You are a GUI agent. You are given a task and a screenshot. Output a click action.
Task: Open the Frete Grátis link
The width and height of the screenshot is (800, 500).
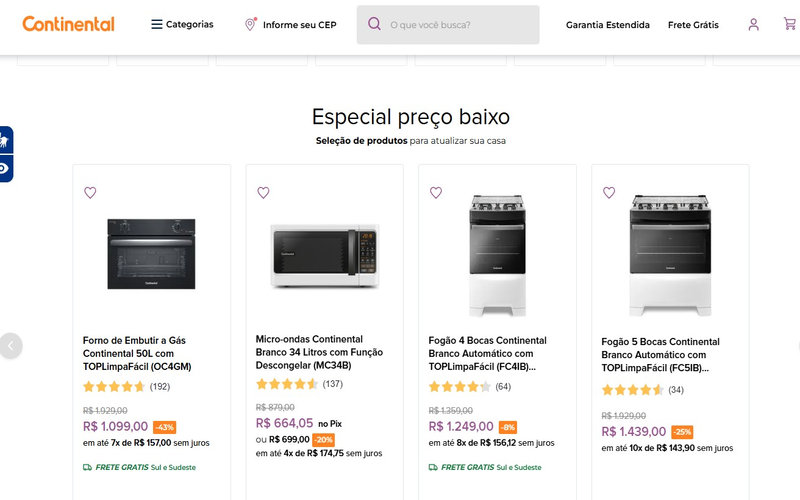click(x=693, y=25)
